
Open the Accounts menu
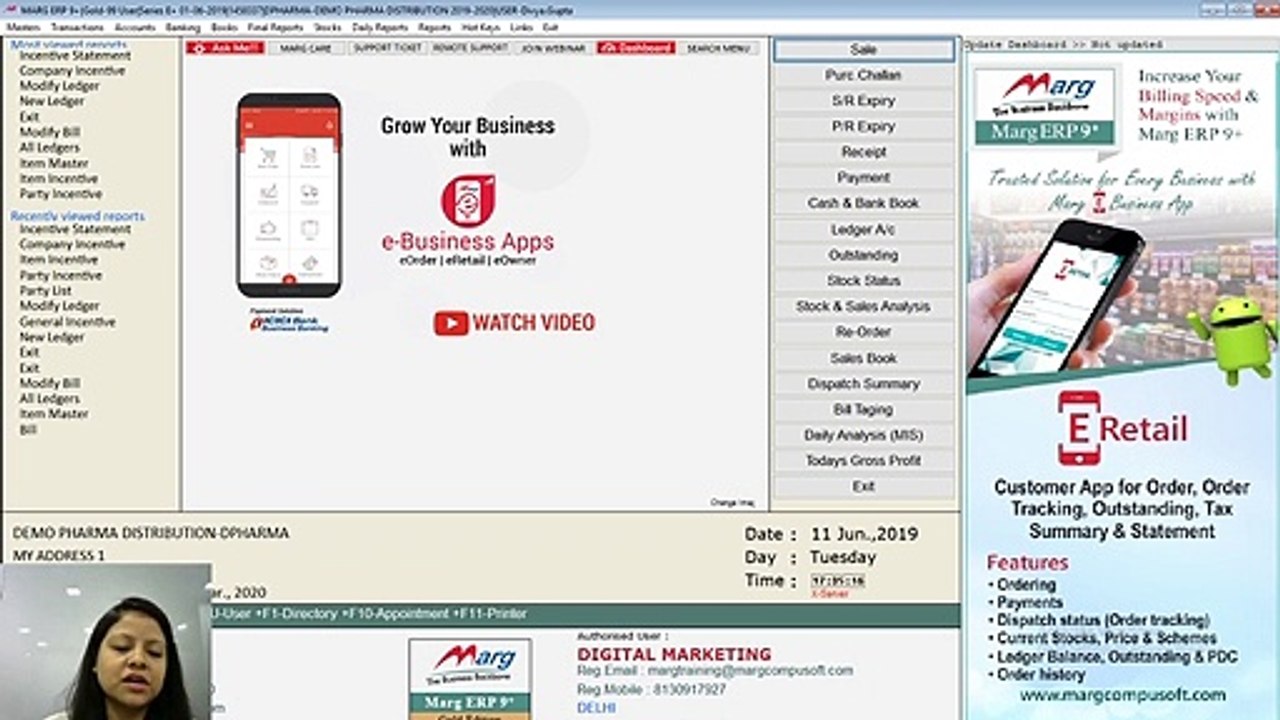pos(135,28)
